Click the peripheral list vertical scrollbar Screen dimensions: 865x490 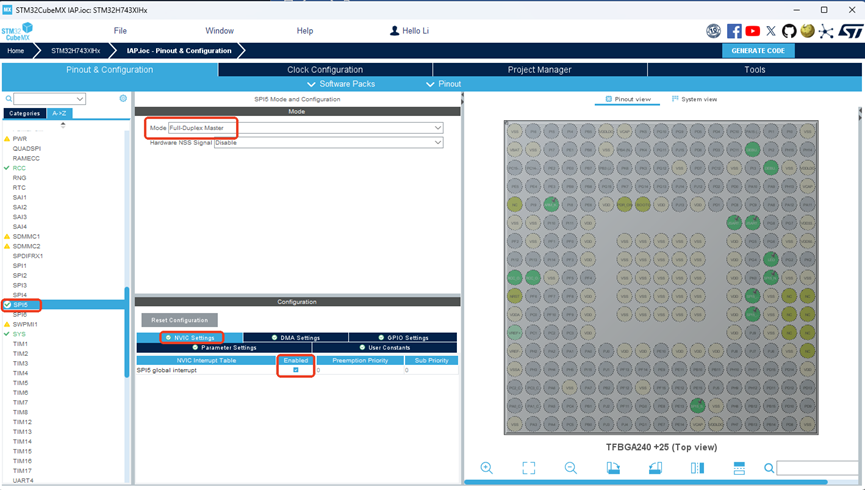pos(127,331)
